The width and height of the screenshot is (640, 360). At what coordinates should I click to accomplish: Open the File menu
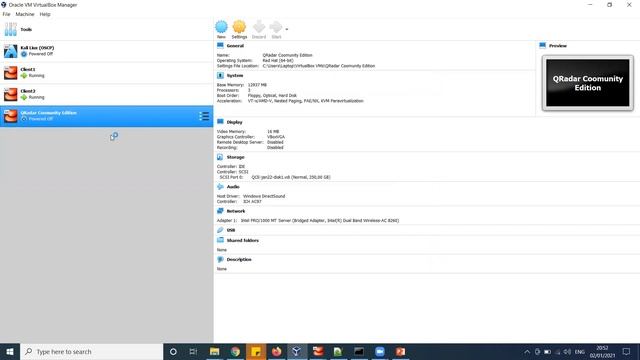(x=7, y=14)
